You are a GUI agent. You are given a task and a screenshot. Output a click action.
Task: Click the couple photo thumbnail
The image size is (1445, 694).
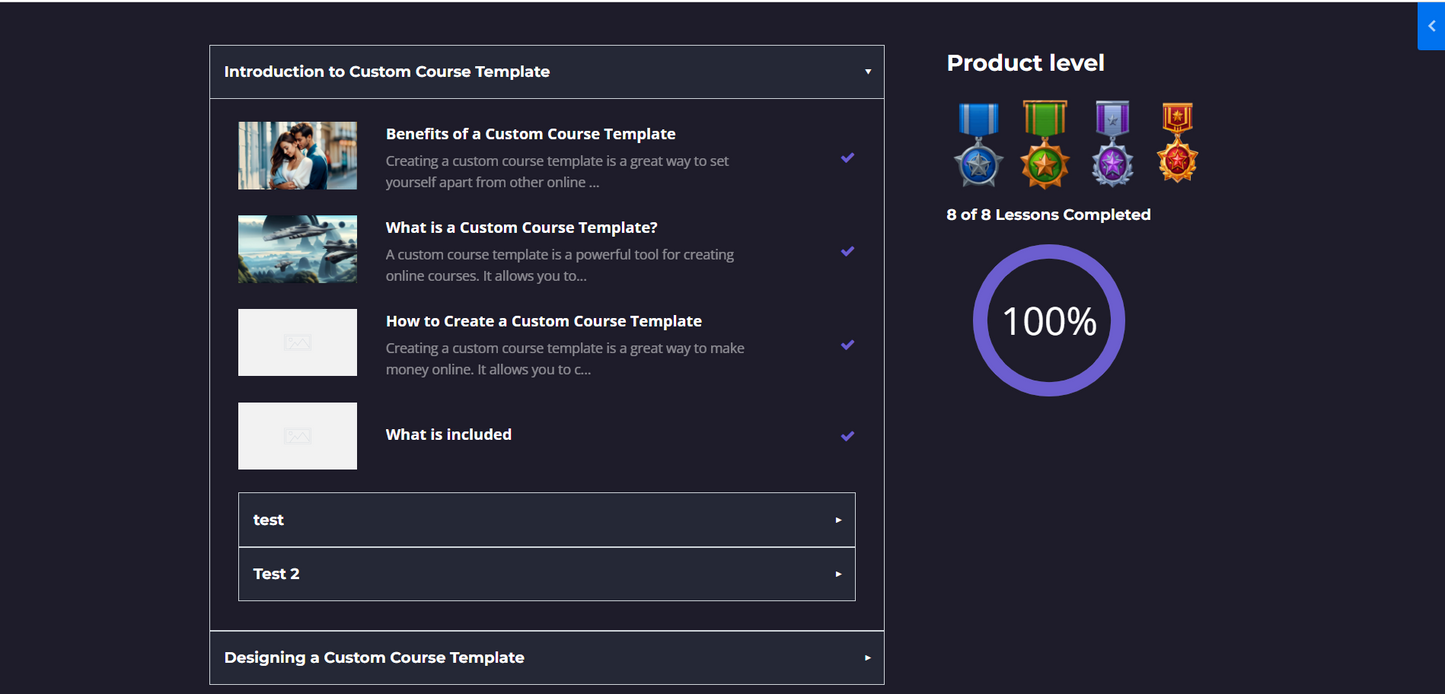(297, 156)
